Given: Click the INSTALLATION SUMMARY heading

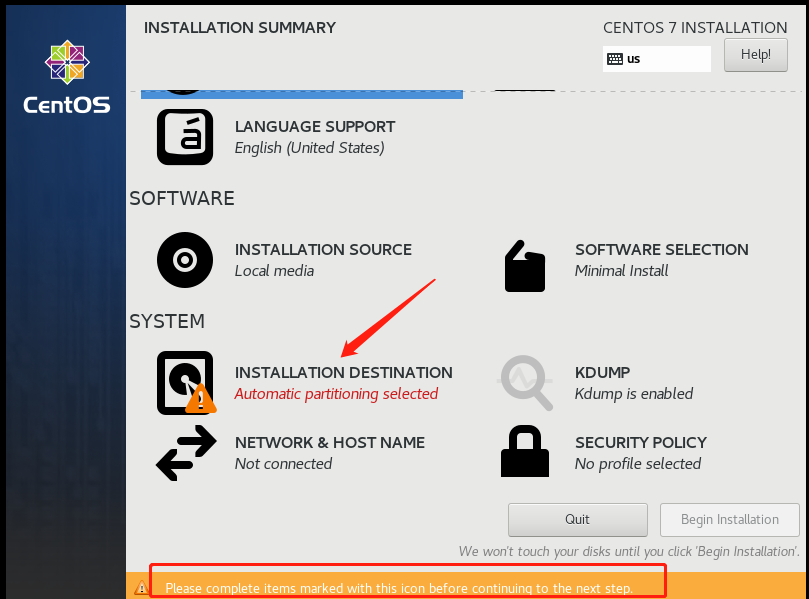Looking at the screenshot, I should point(240,28).
